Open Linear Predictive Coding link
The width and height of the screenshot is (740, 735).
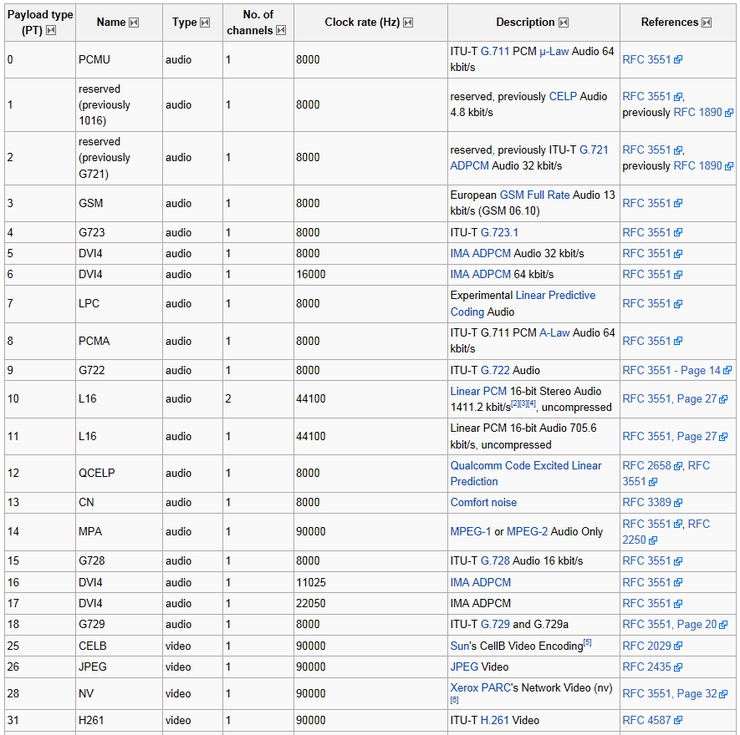[555, 295]
